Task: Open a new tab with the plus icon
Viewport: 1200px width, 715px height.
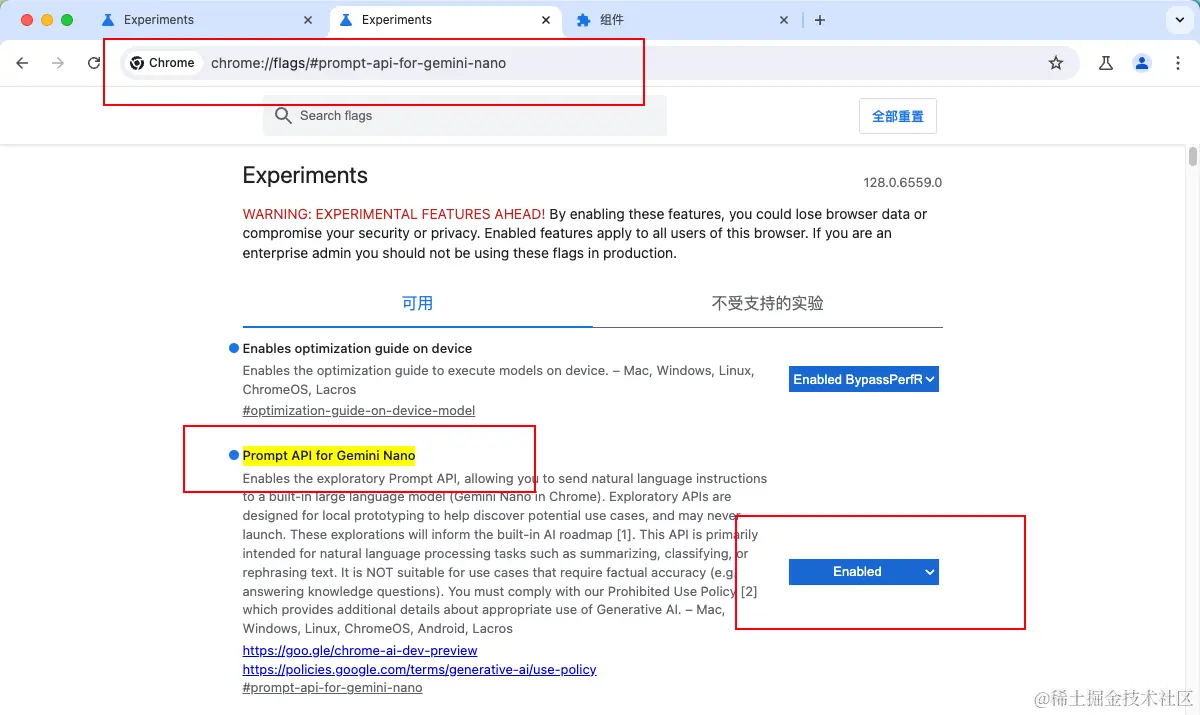Action: [x=820, y=20]
